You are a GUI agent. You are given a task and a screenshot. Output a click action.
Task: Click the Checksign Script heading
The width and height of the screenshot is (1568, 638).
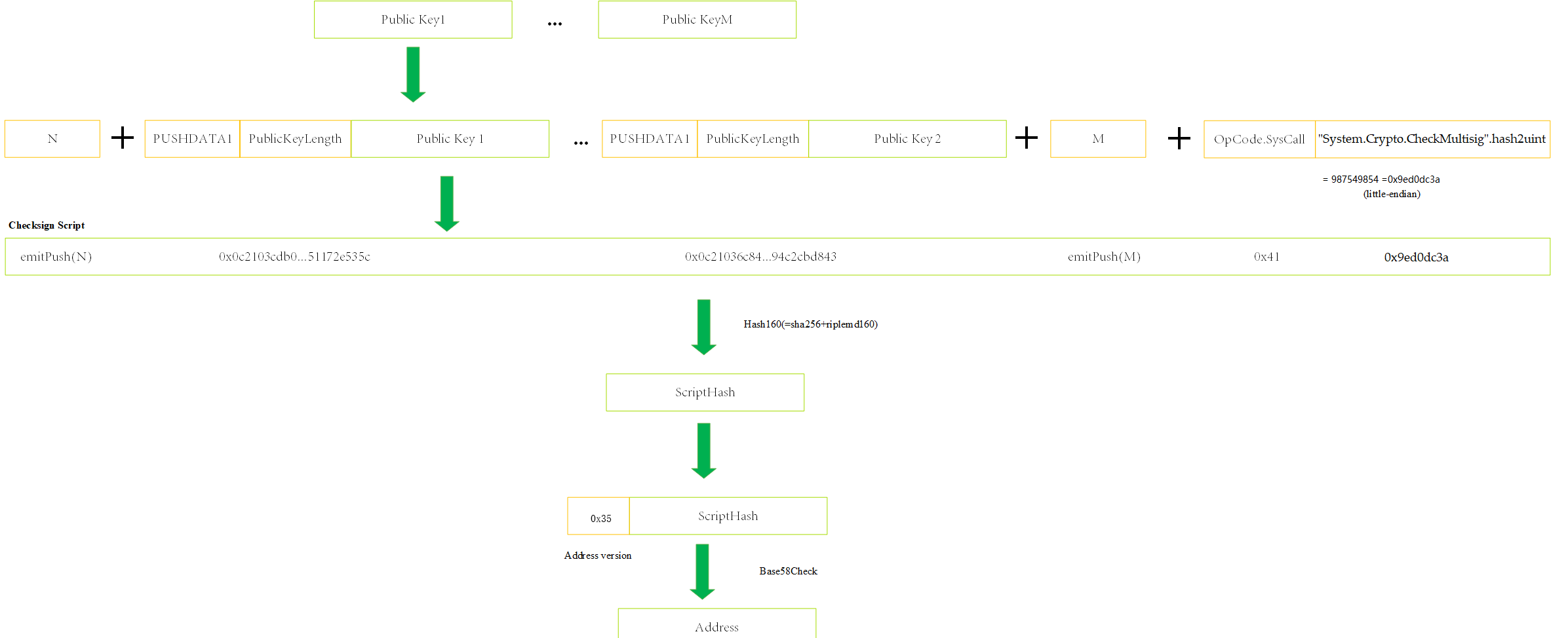coord(47,225)
